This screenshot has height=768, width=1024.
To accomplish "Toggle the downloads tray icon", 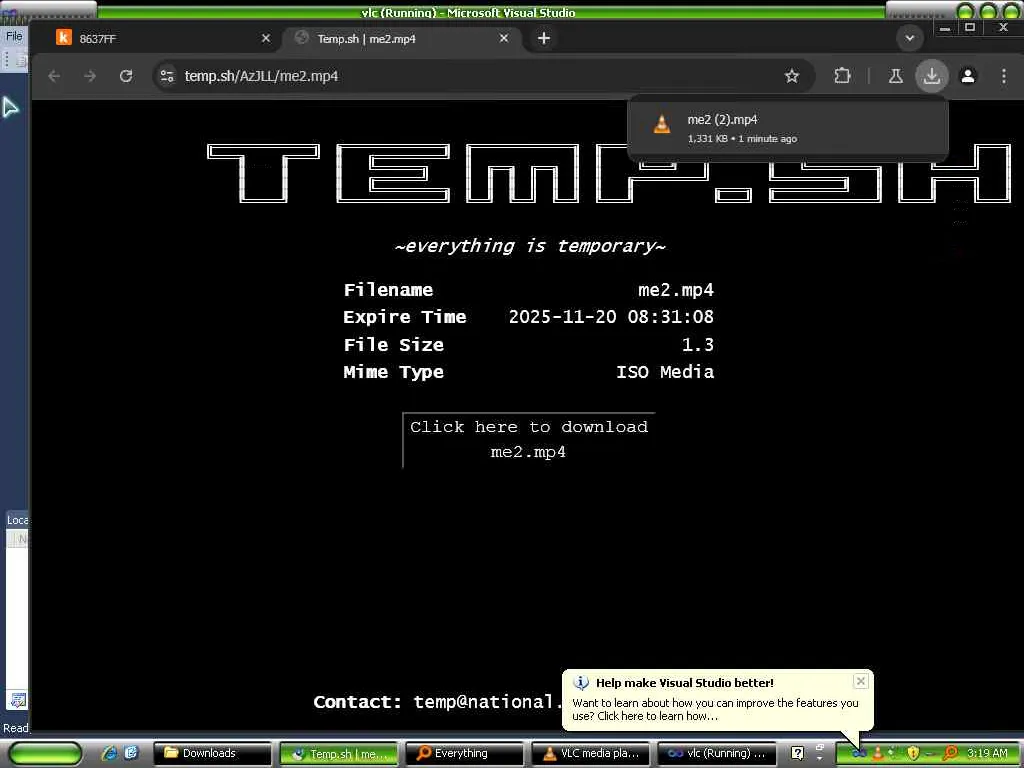I will coord(932,76).
